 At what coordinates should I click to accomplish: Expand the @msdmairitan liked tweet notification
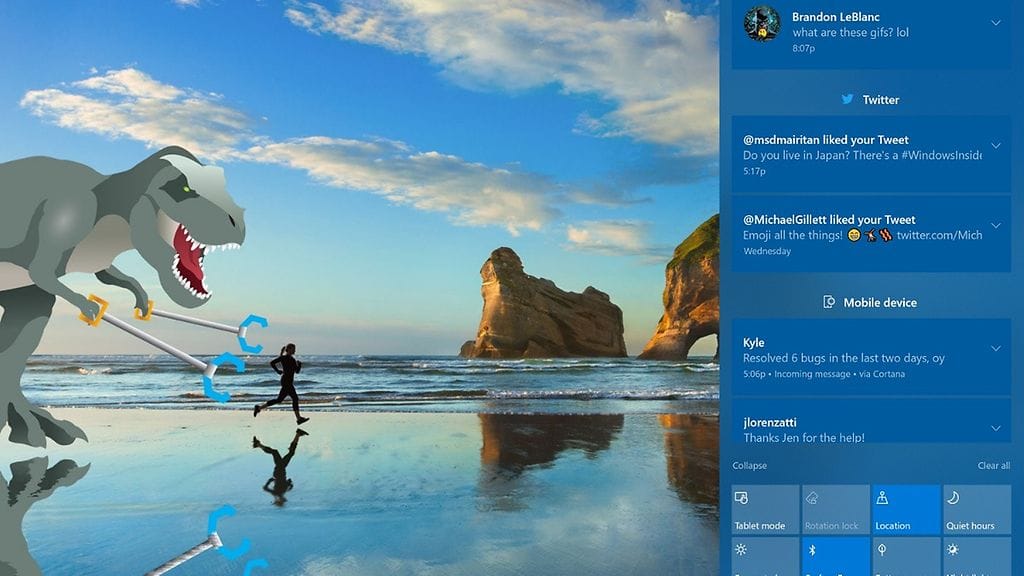pyautogui.click(x=996, y=146)
